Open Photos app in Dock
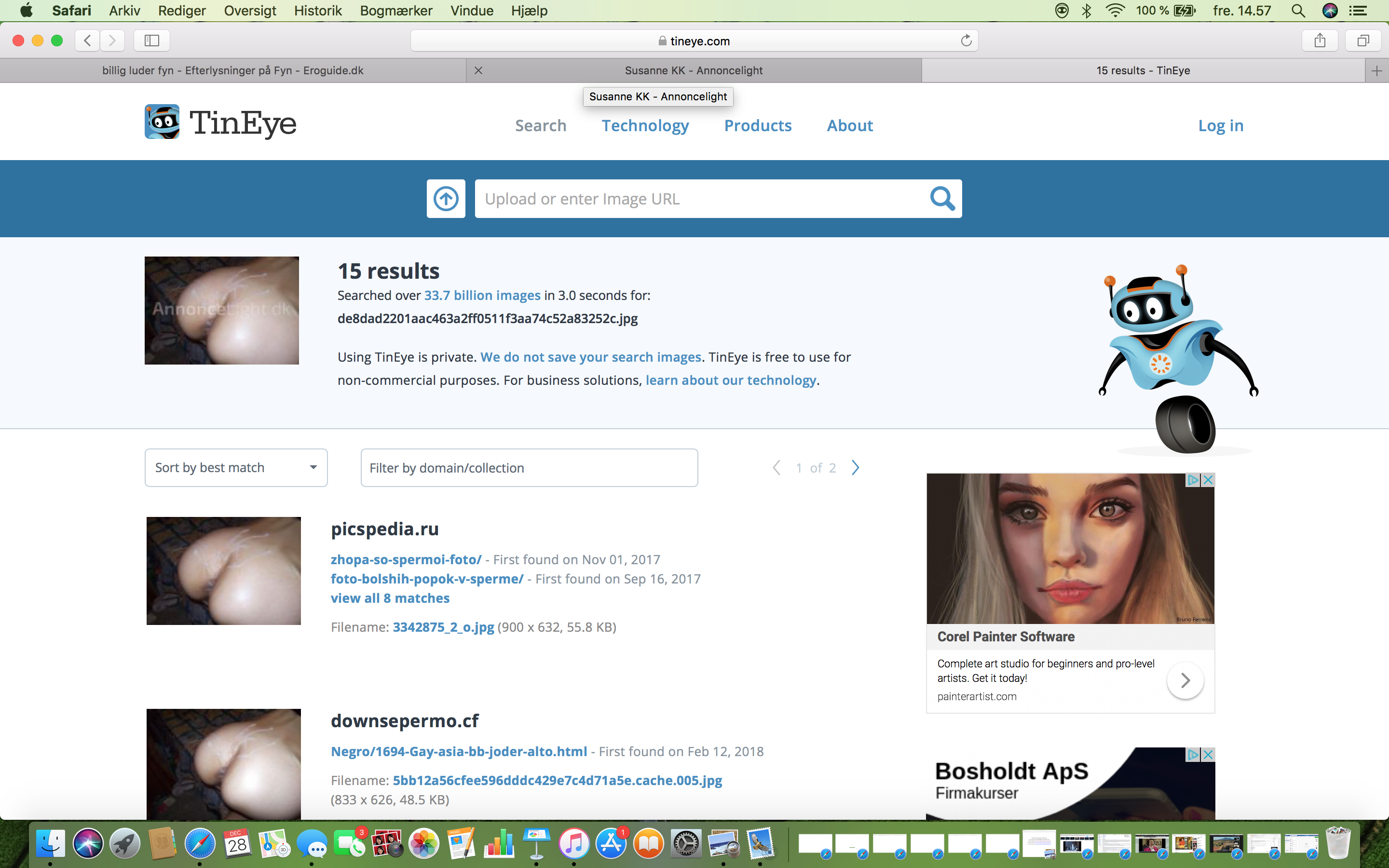1389x868 pixels. point(424,844)
